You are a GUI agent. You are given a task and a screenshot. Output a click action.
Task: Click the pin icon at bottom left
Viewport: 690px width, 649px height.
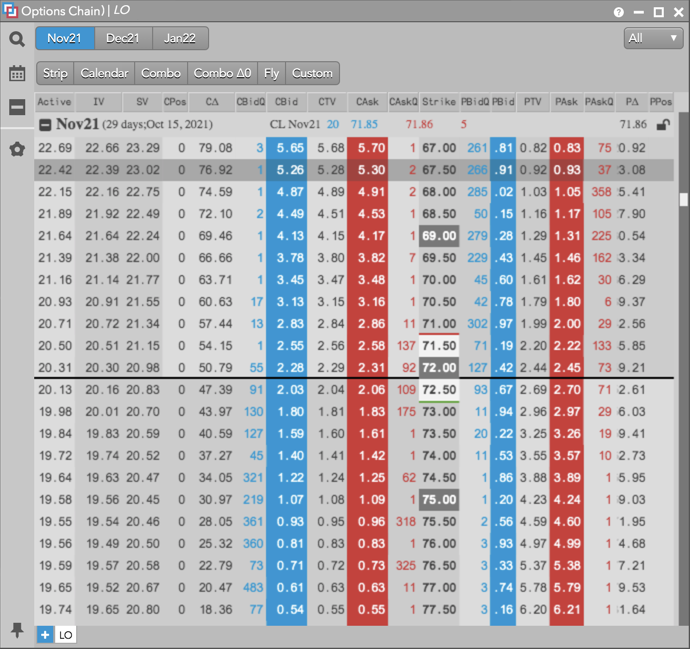pyautogui.click(x=17, y=629)
